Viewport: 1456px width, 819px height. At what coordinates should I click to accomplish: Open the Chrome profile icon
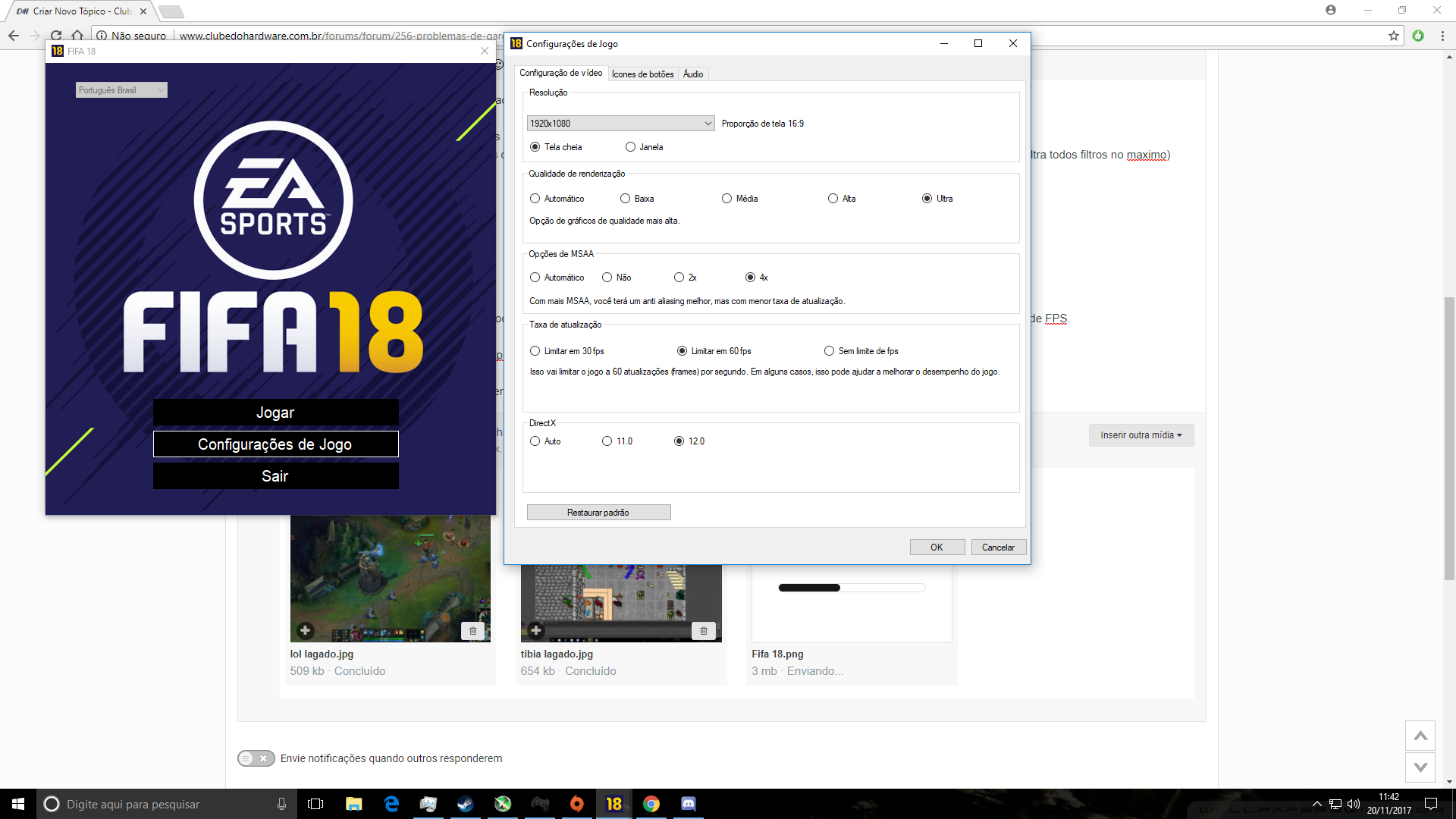pyautogui.click(x=1331, y=11)
